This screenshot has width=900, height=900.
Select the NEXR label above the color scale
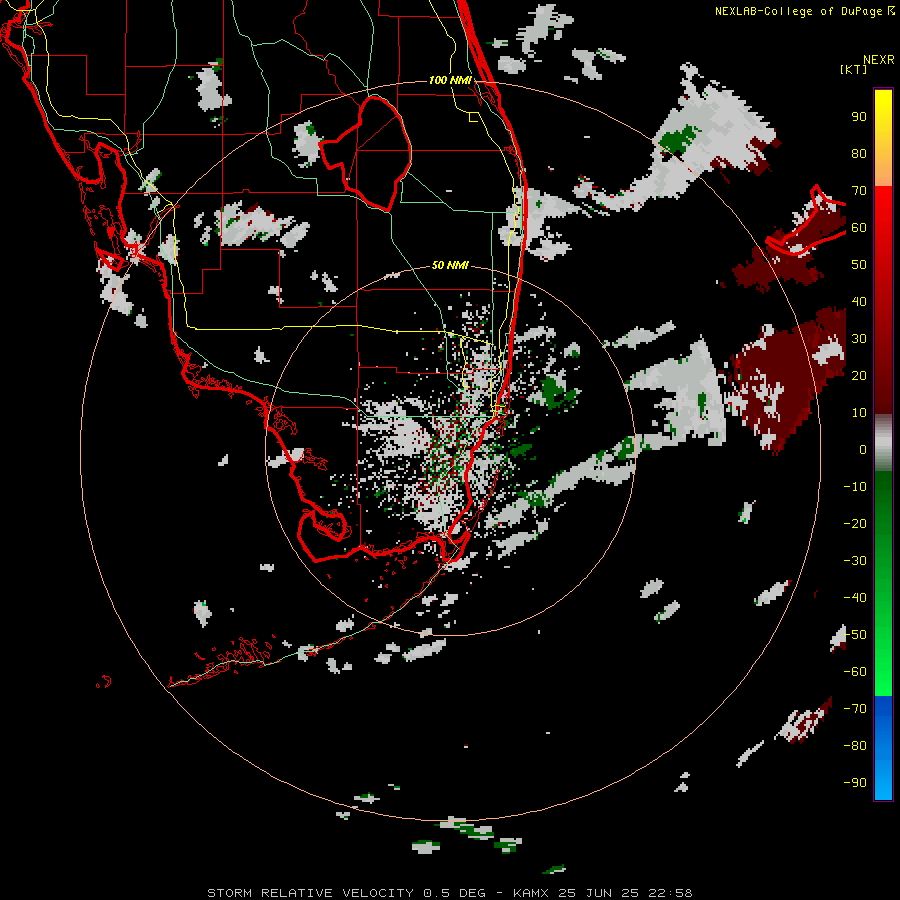click(x=878, y=60)
